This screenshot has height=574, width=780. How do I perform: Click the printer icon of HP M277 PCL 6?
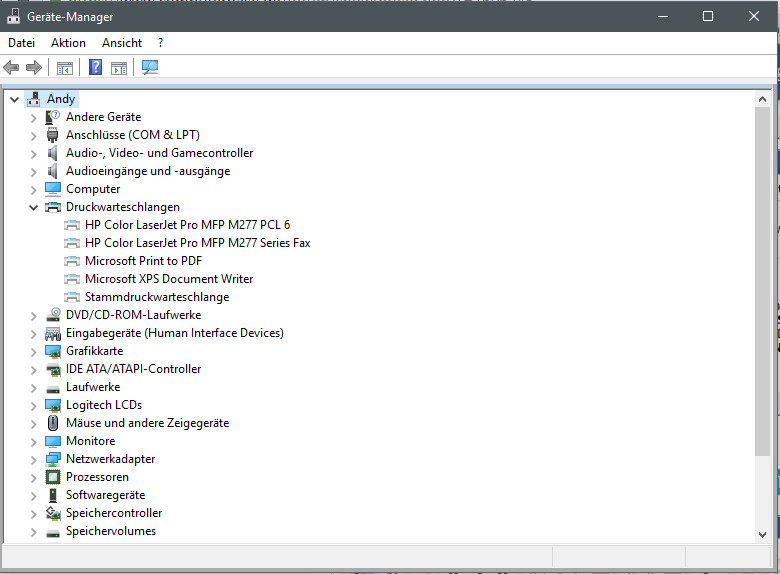coord(72,225)
